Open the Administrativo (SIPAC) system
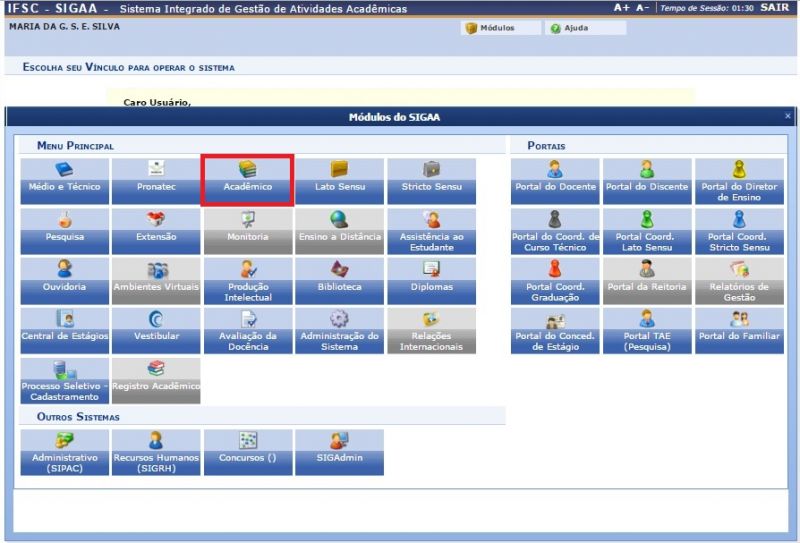800x543 pixels. [63, 452]
